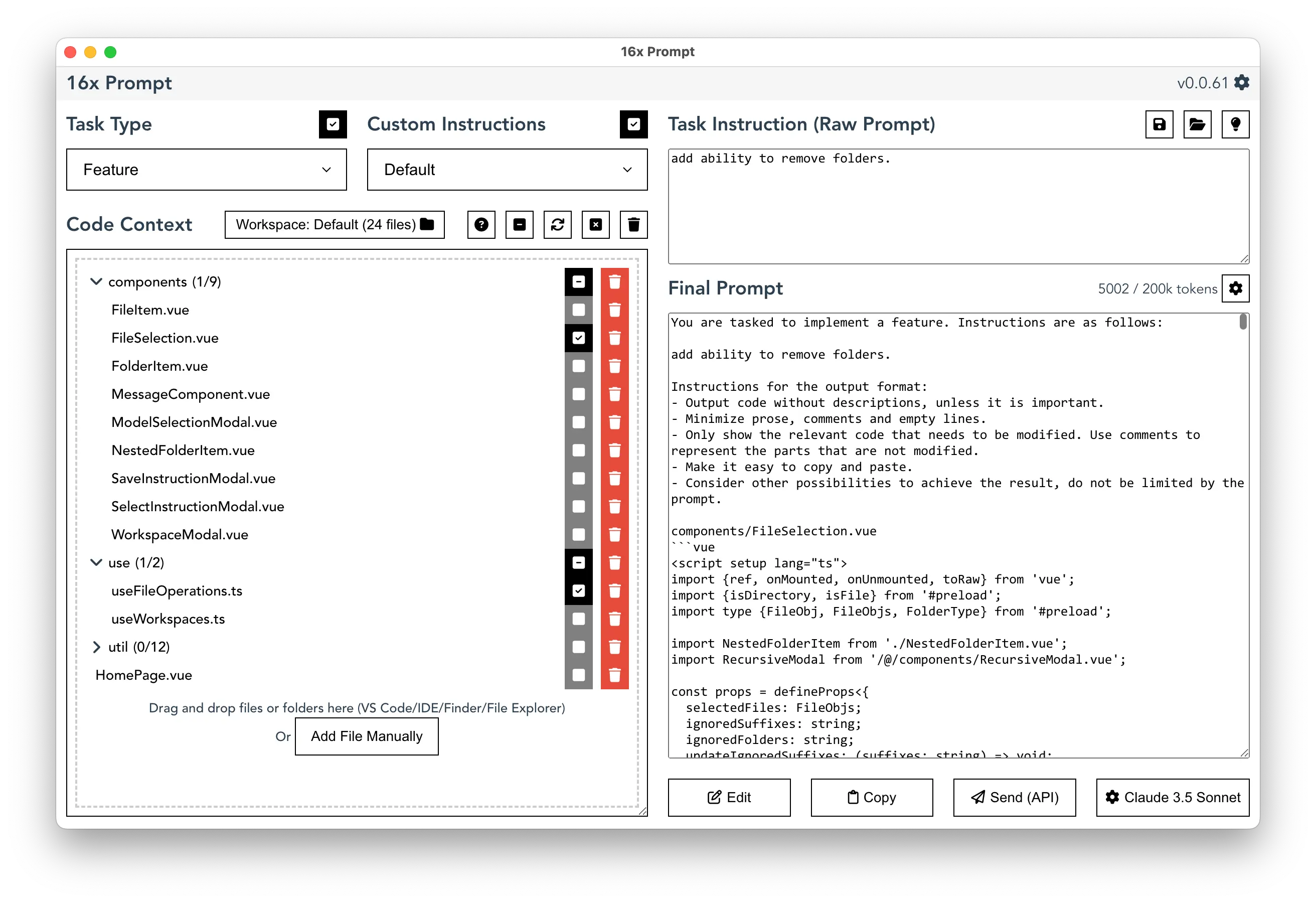Viewport: 1316px width, 903px height.
Task: Click Add File Manually
Action: 367,736
